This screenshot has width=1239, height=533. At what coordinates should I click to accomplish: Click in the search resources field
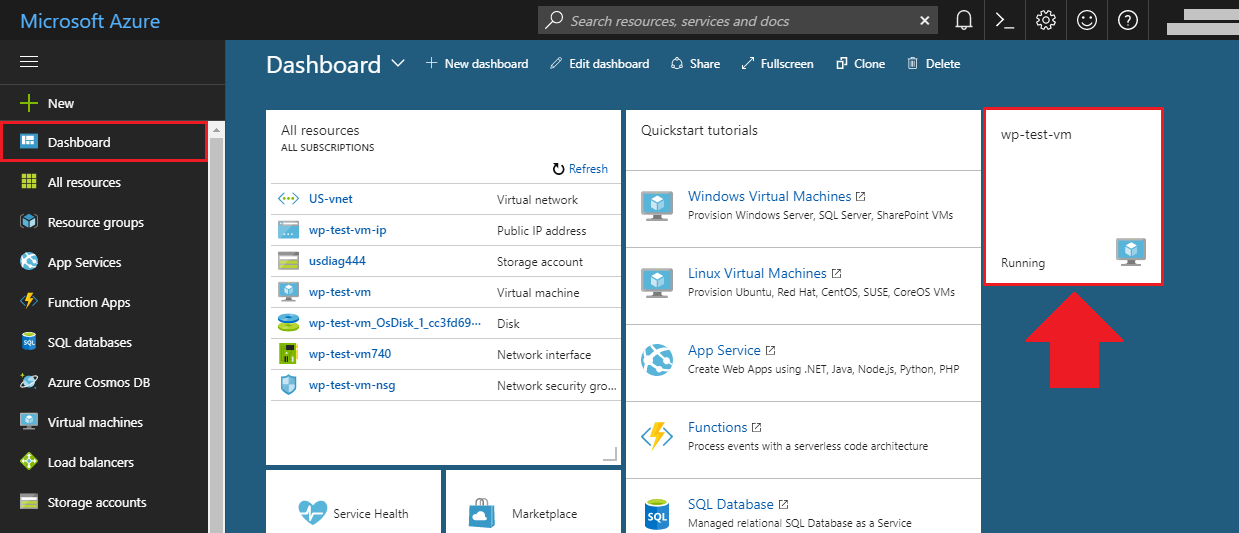pos(740,21)
